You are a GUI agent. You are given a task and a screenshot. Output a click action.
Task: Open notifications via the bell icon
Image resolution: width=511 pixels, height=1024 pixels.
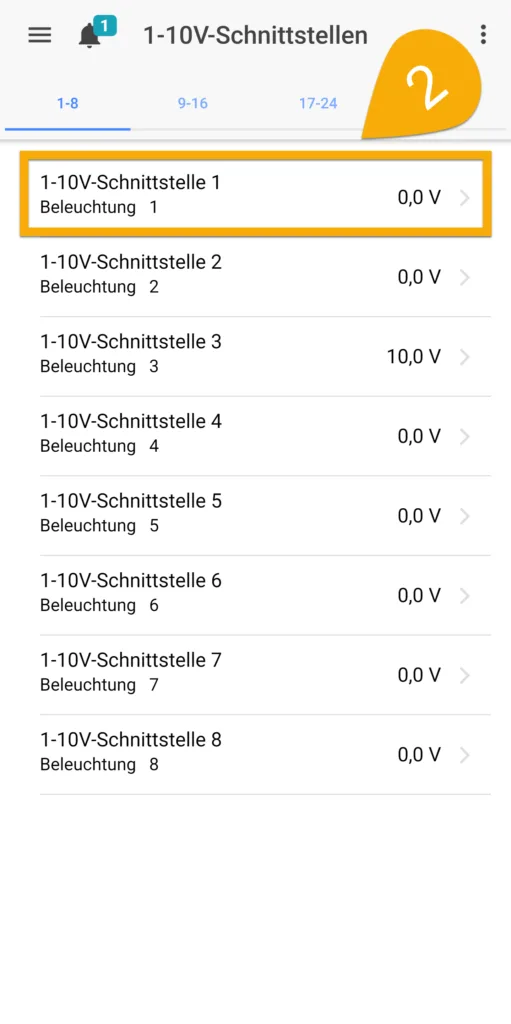point(89,37)
